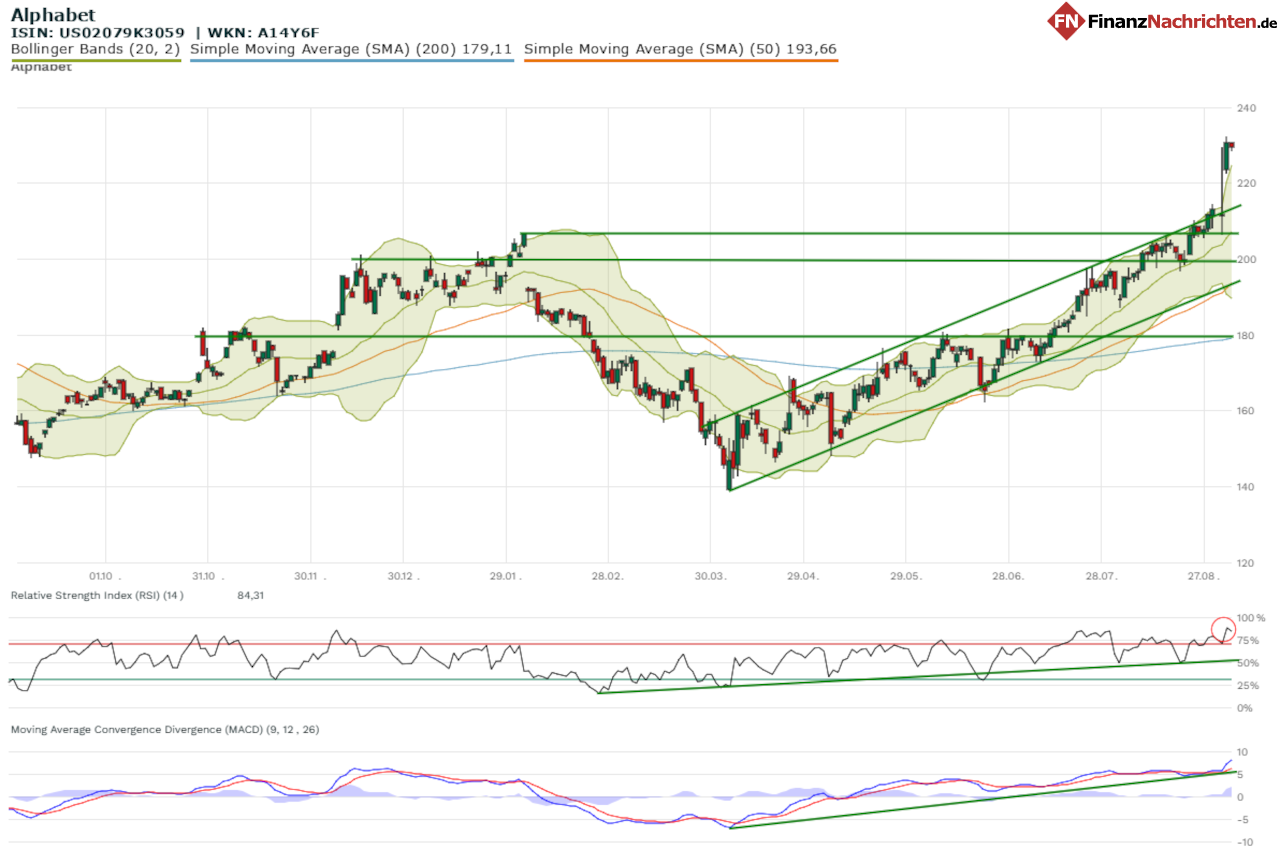This screenshot has width=1280, height=850.
Task: Click the blue SMA 200 legend line
Action: (x=351, y=60)
